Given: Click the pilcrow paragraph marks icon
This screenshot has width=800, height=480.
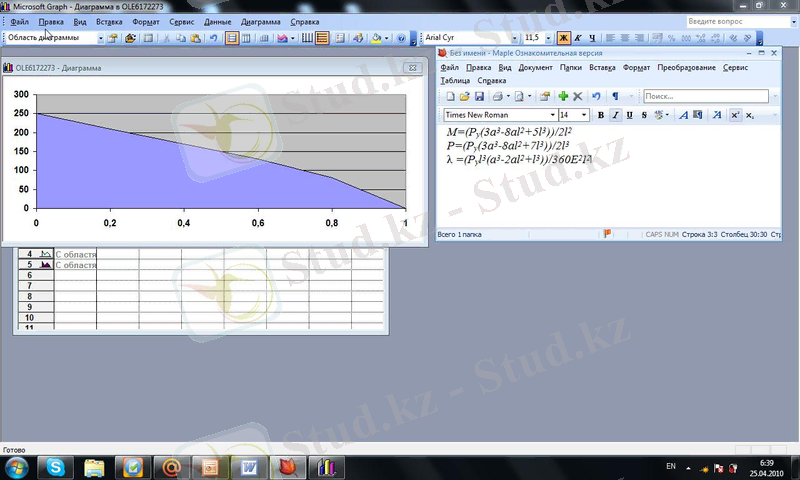Looking at the screenshot, I should pyautogui.click(x=616, y=96).
